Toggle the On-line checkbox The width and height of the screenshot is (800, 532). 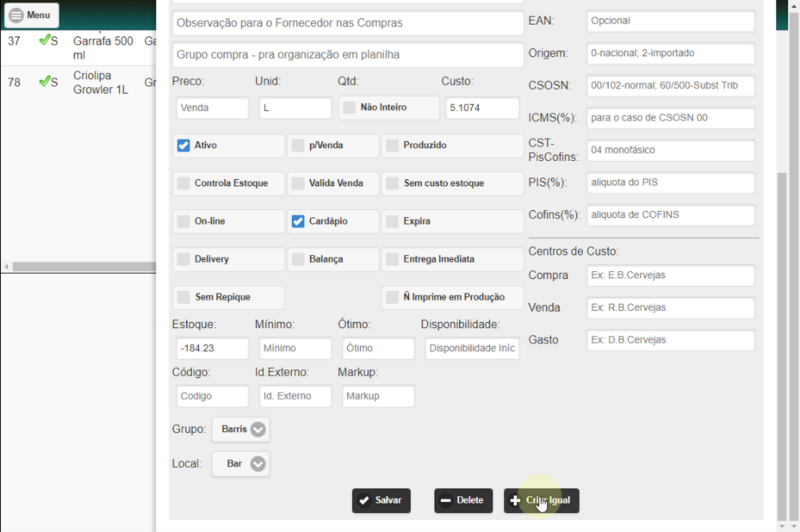[183, 221]
